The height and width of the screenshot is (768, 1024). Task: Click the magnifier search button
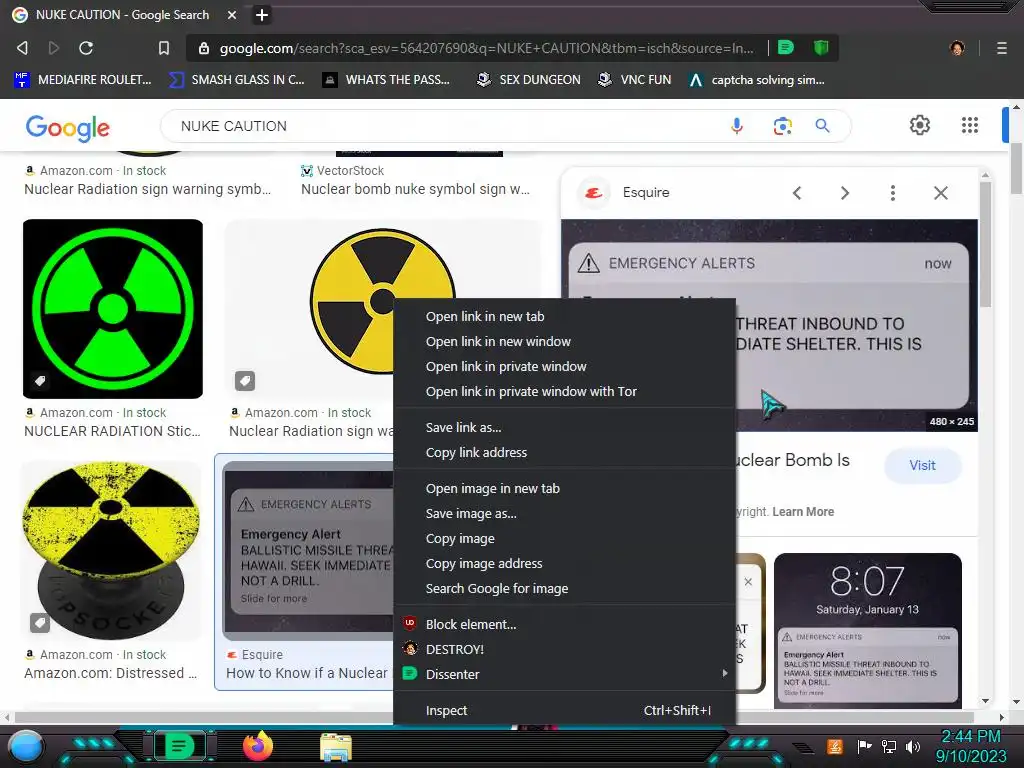[822, 125]
